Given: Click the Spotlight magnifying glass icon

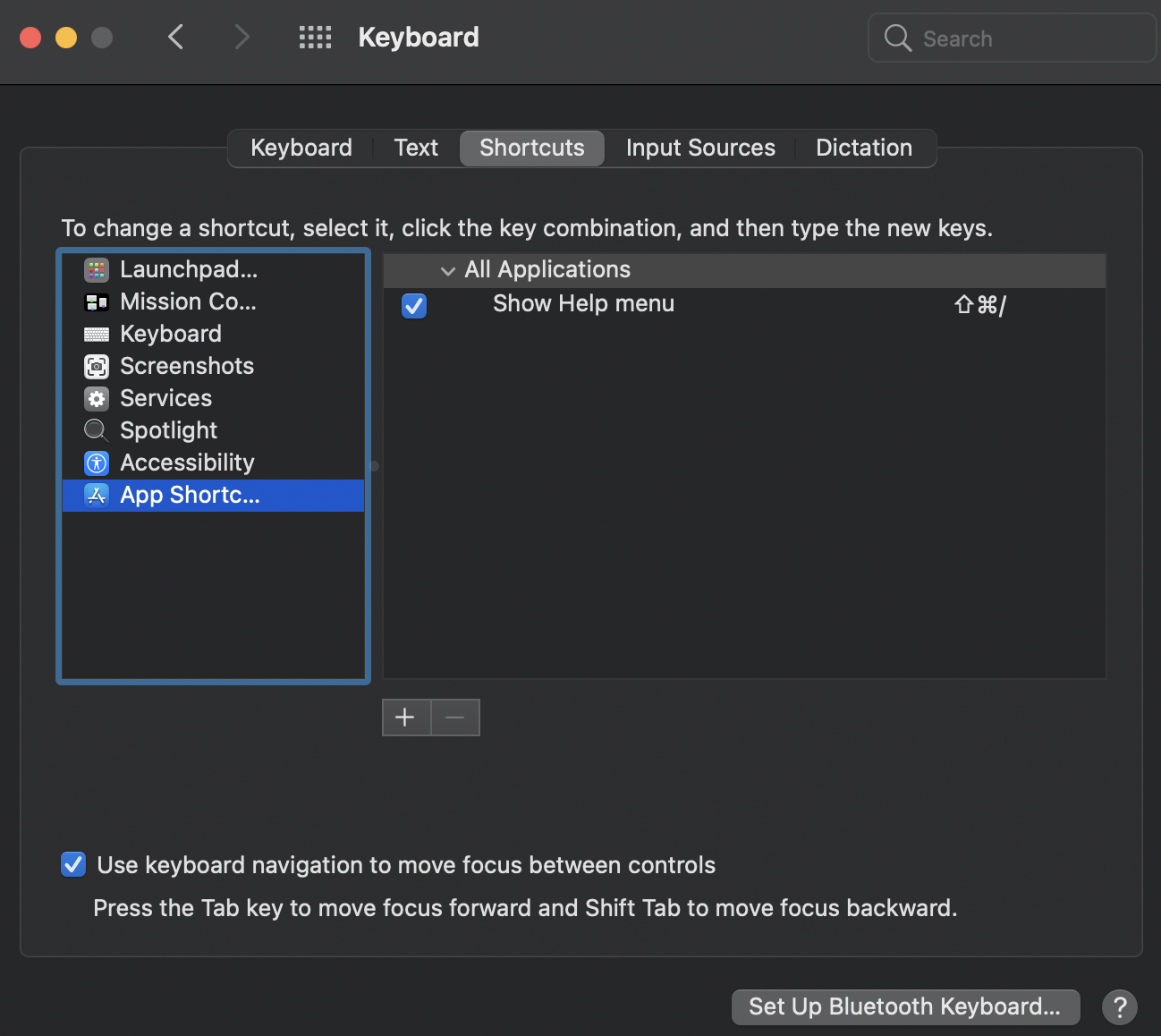Looking at the screenshot, I should tap(96, 430).
